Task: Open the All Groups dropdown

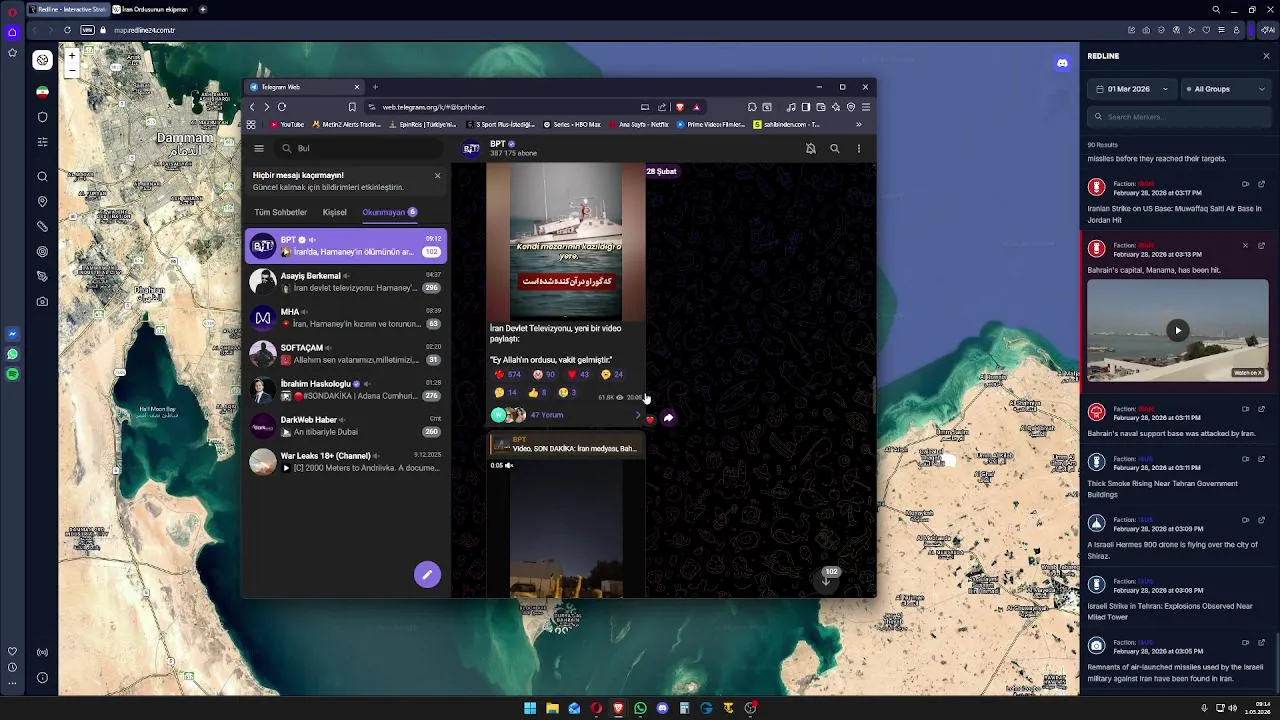Action: point(1225,89)
